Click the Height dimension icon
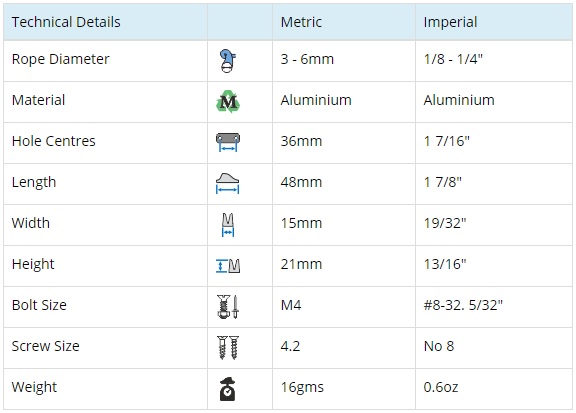 pos(228,266)
